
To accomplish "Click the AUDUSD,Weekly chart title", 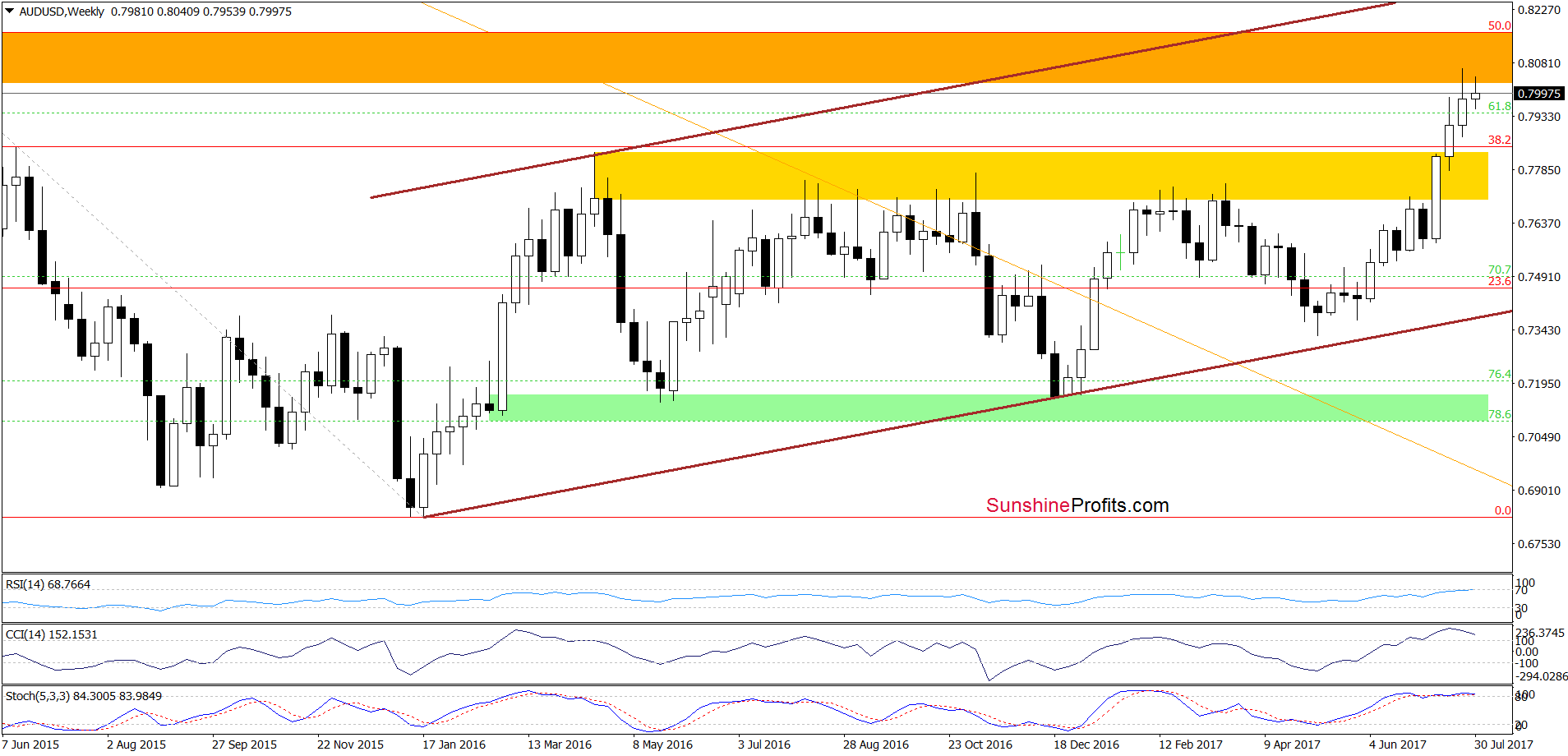I will pyautogui.click(x=62, y=12).
